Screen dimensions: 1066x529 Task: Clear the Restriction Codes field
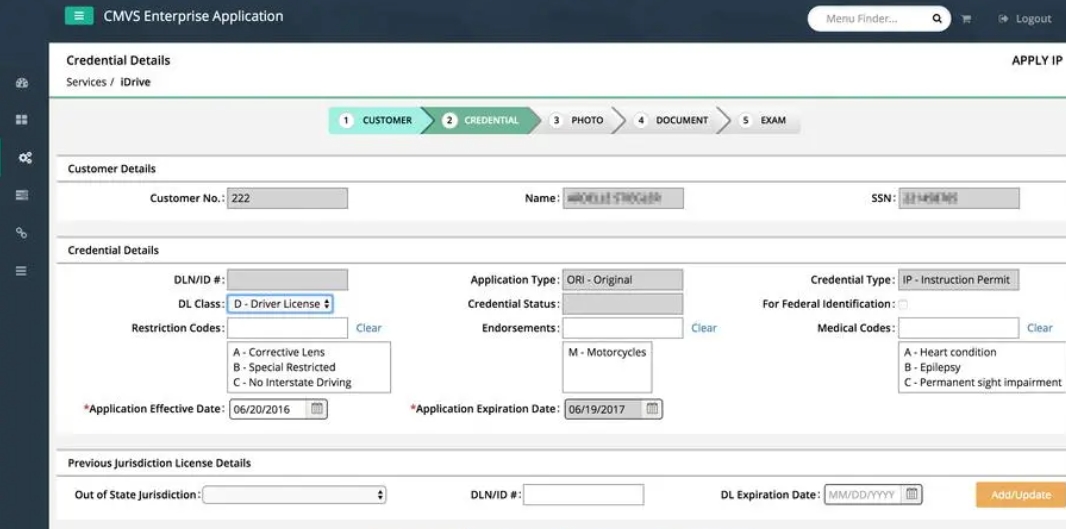[x=368, y=328]
